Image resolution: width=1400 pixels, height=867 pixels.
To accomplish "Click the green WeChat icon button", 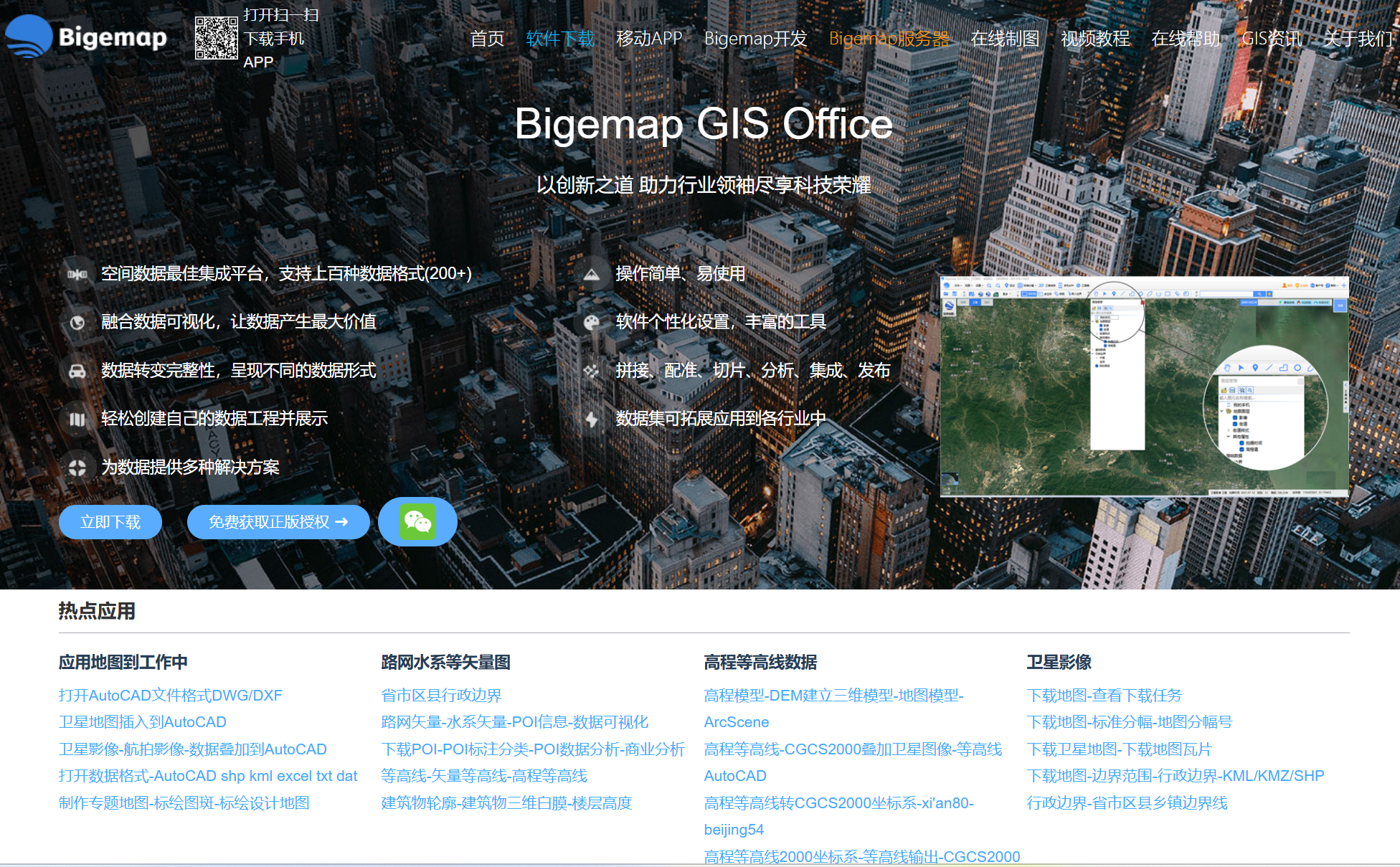I will [417, 521].
